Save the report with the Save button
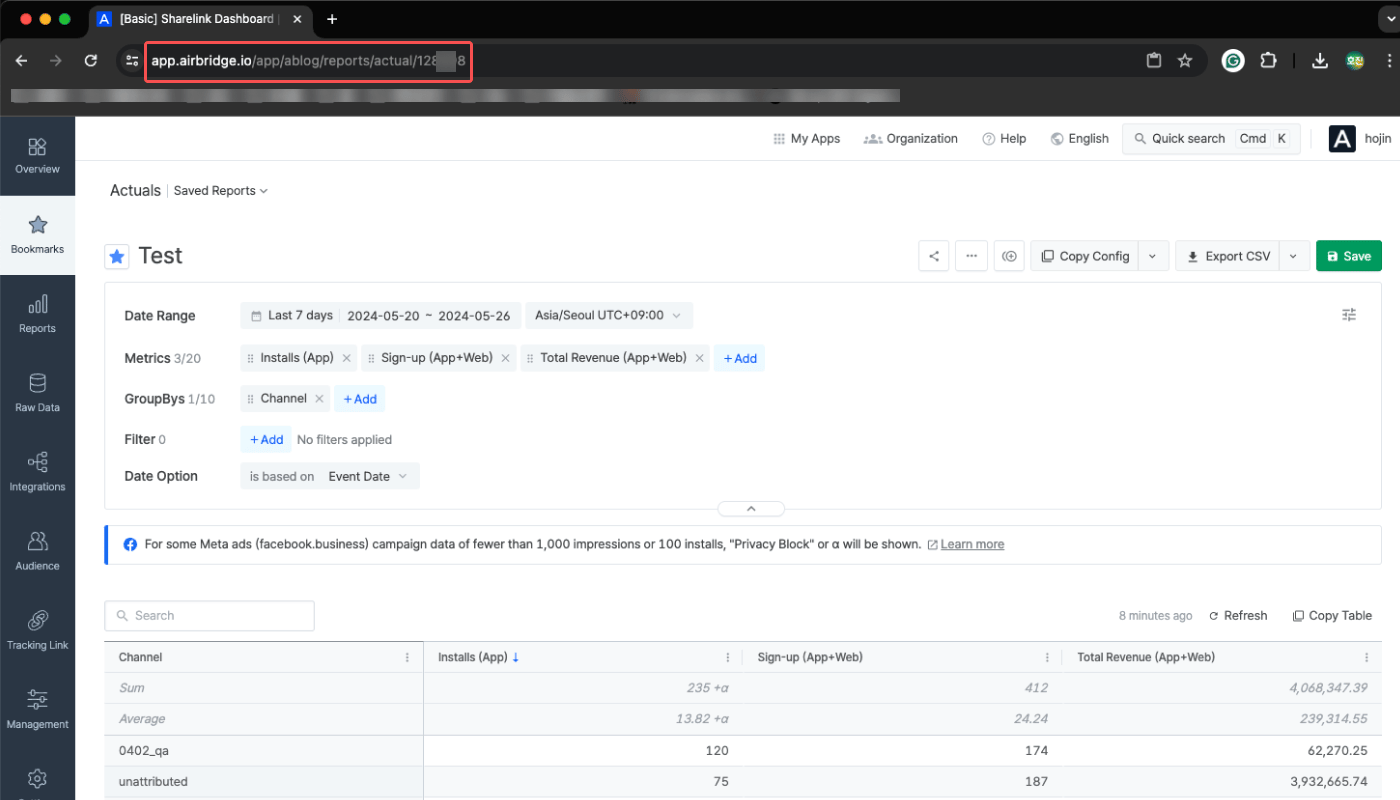The height and width of the screenshot is (800, 1400). click(1349, 256)
